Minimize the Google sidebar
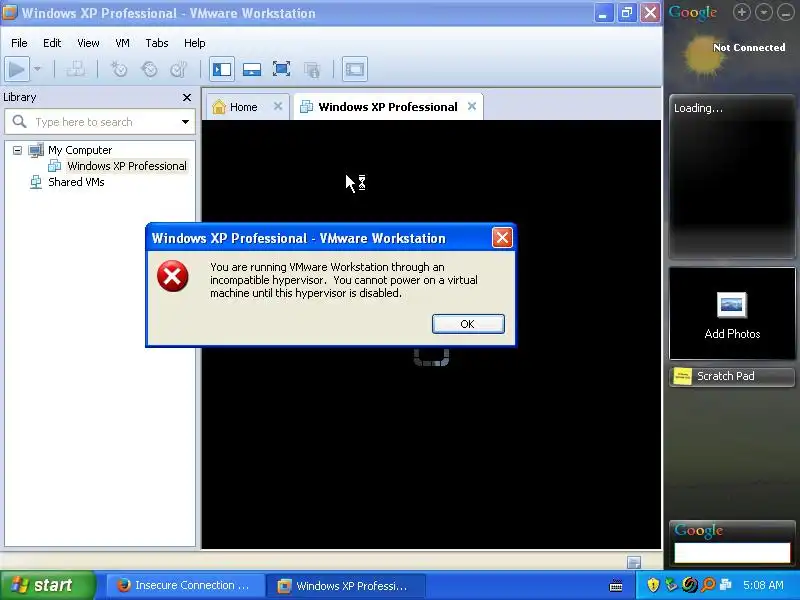This screenshot has width=800, height=600. point(785,12)
